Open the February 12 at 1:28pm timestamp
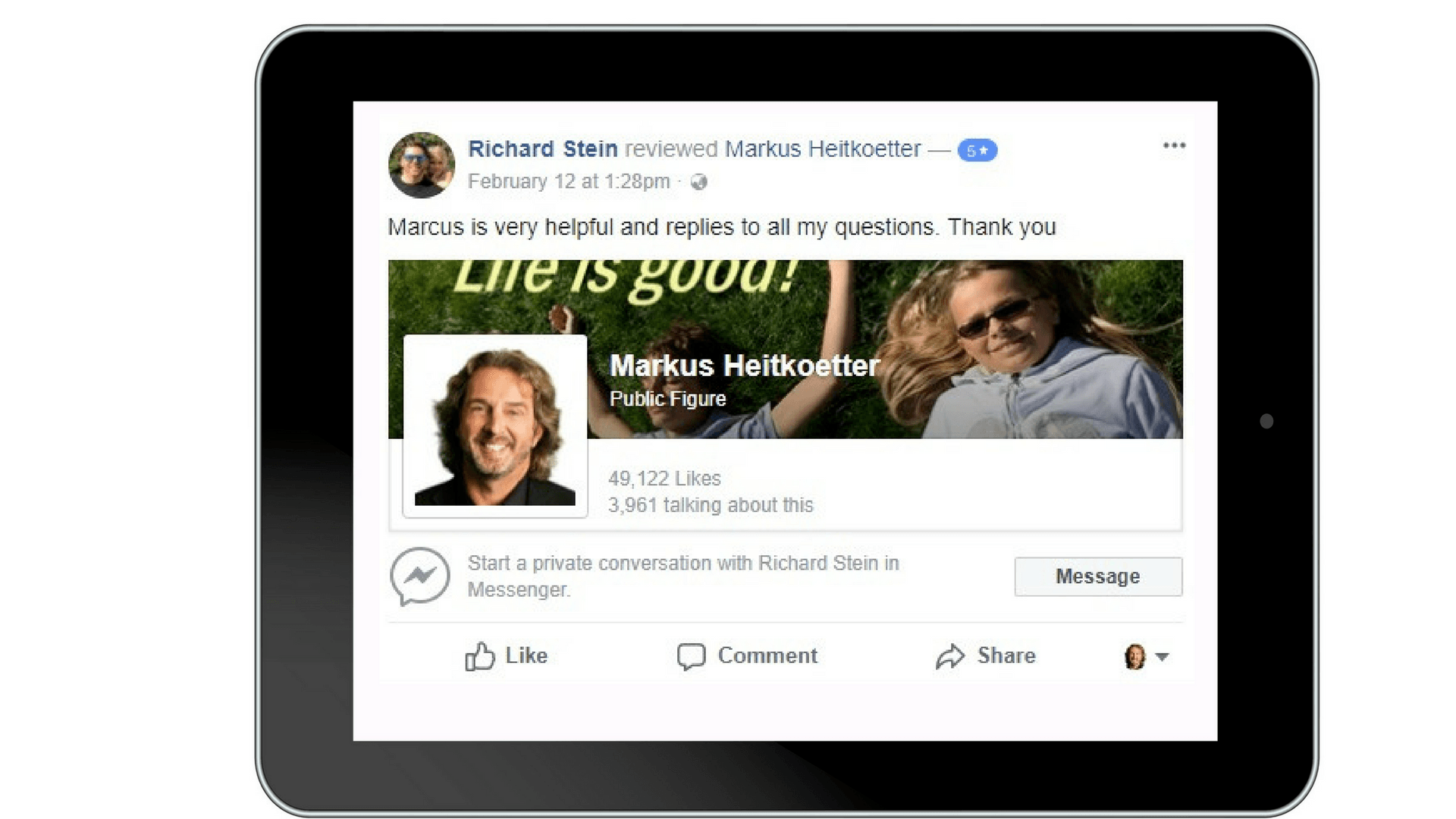This screenshot has width=1456, height=819. (569, 182)
